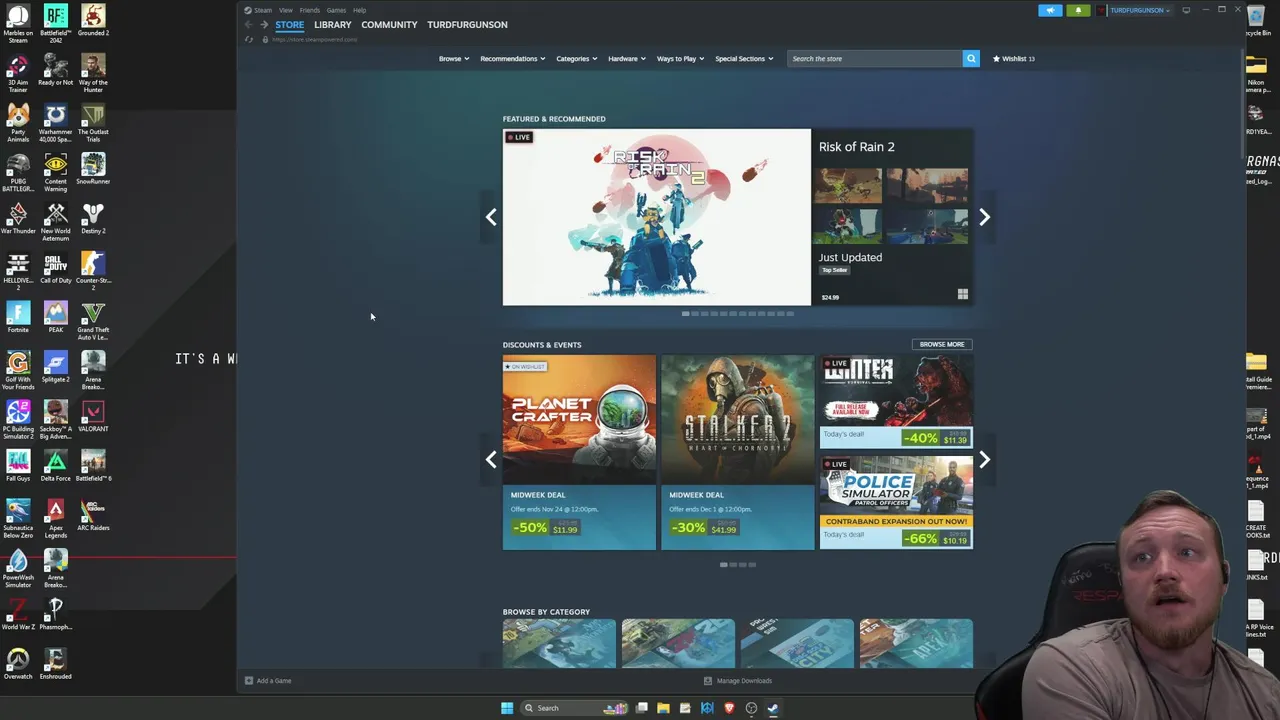Open Manage Downloads
Image resolution: width=1280 pixels, height=720 pixels.
tap(738, 681)
